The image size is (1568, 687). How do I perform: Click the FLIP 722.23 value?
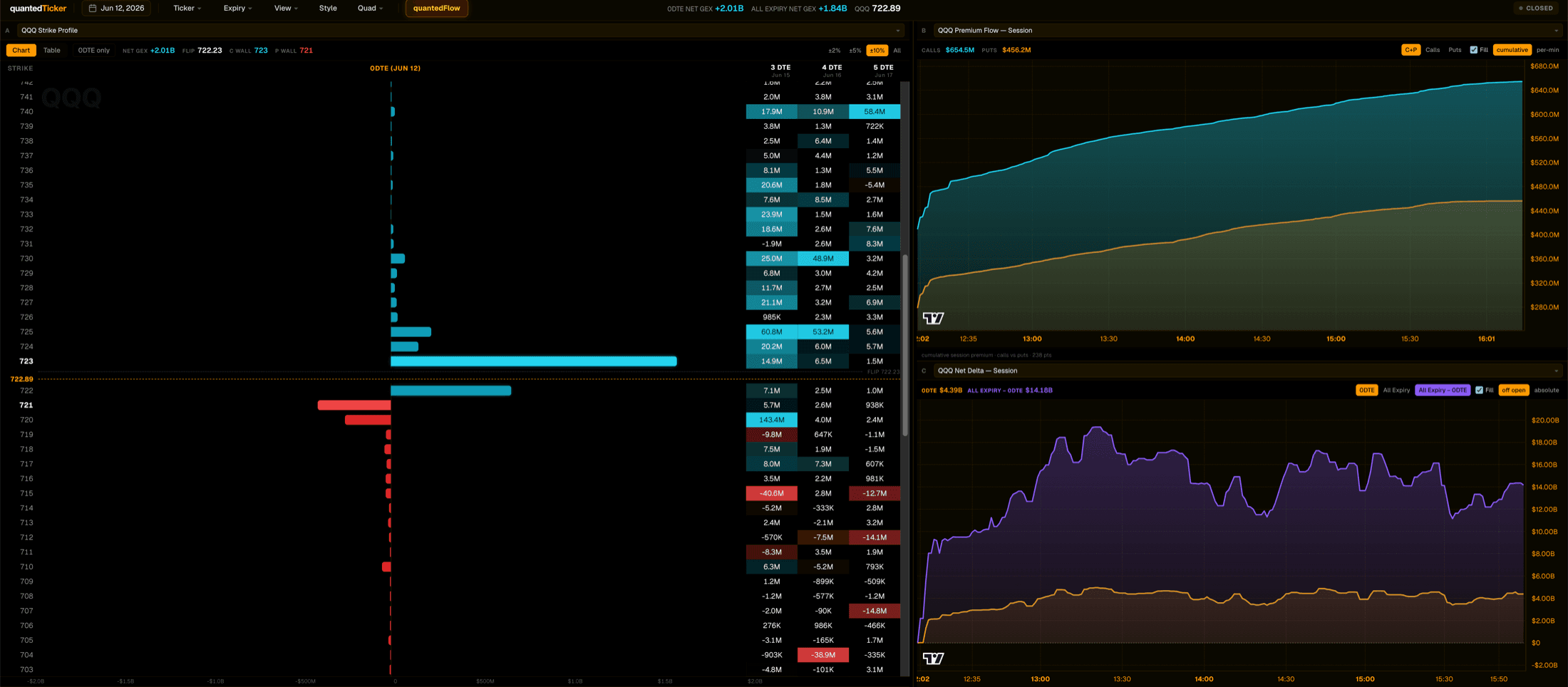[210, 51]
